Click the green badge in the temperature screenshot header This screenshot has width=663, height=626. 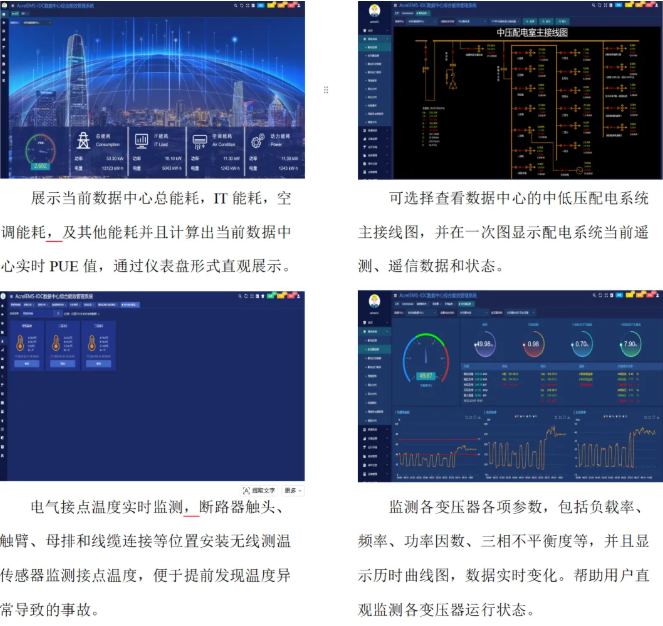click(270, 296)
